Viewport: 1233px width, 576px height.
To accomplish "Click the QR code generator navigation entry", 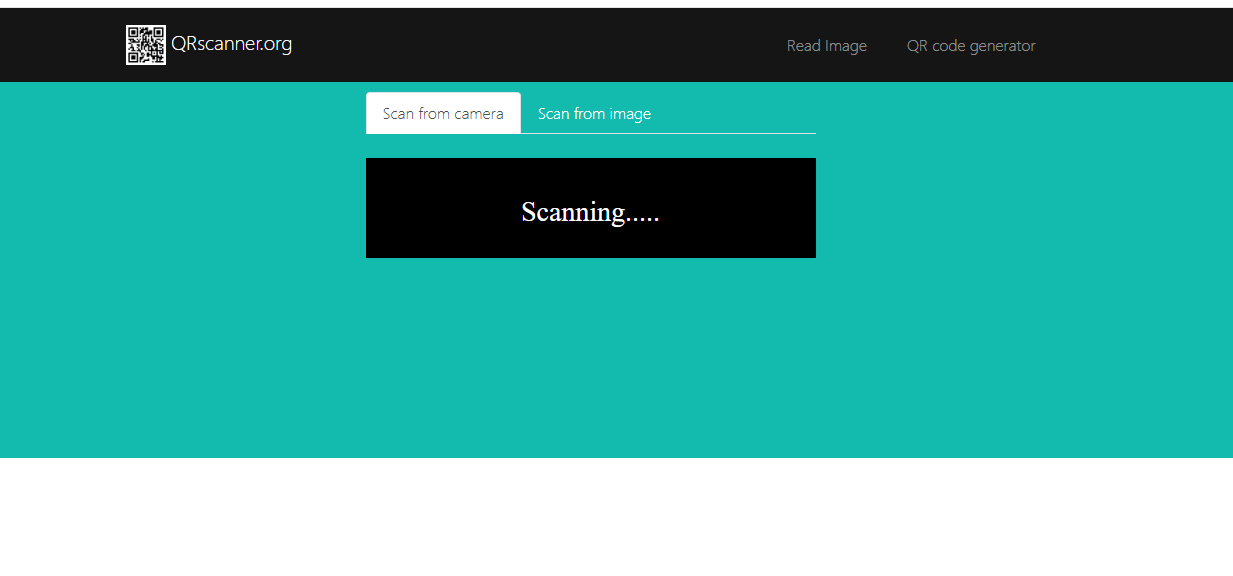I will point(970,45).
